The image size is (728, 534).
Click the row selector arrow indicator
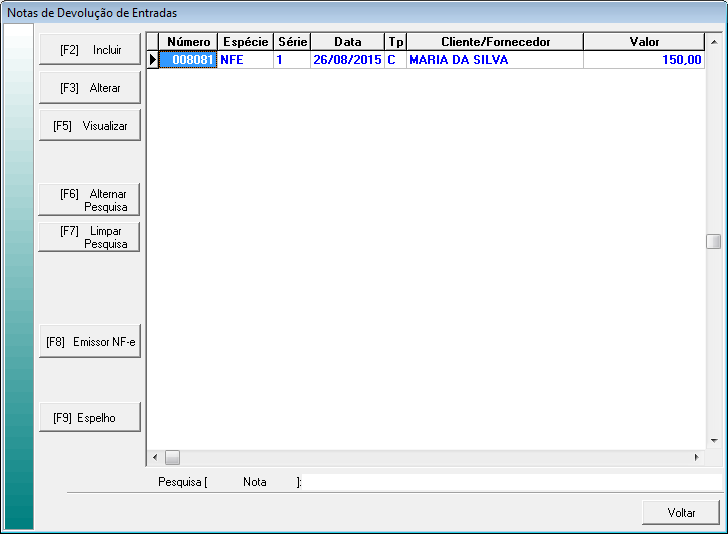point(153,60)
